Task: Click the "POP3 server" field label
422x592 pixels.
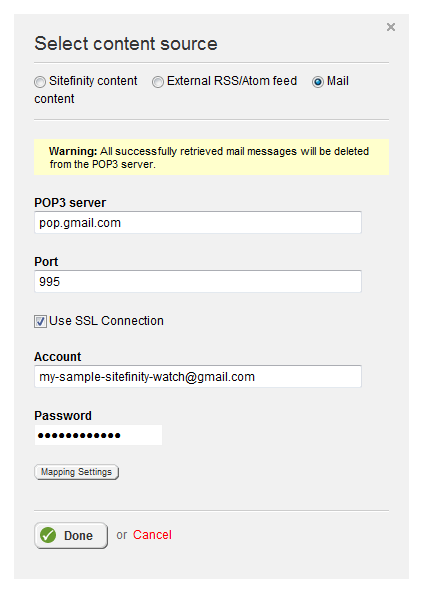Action: click(70, 203)
